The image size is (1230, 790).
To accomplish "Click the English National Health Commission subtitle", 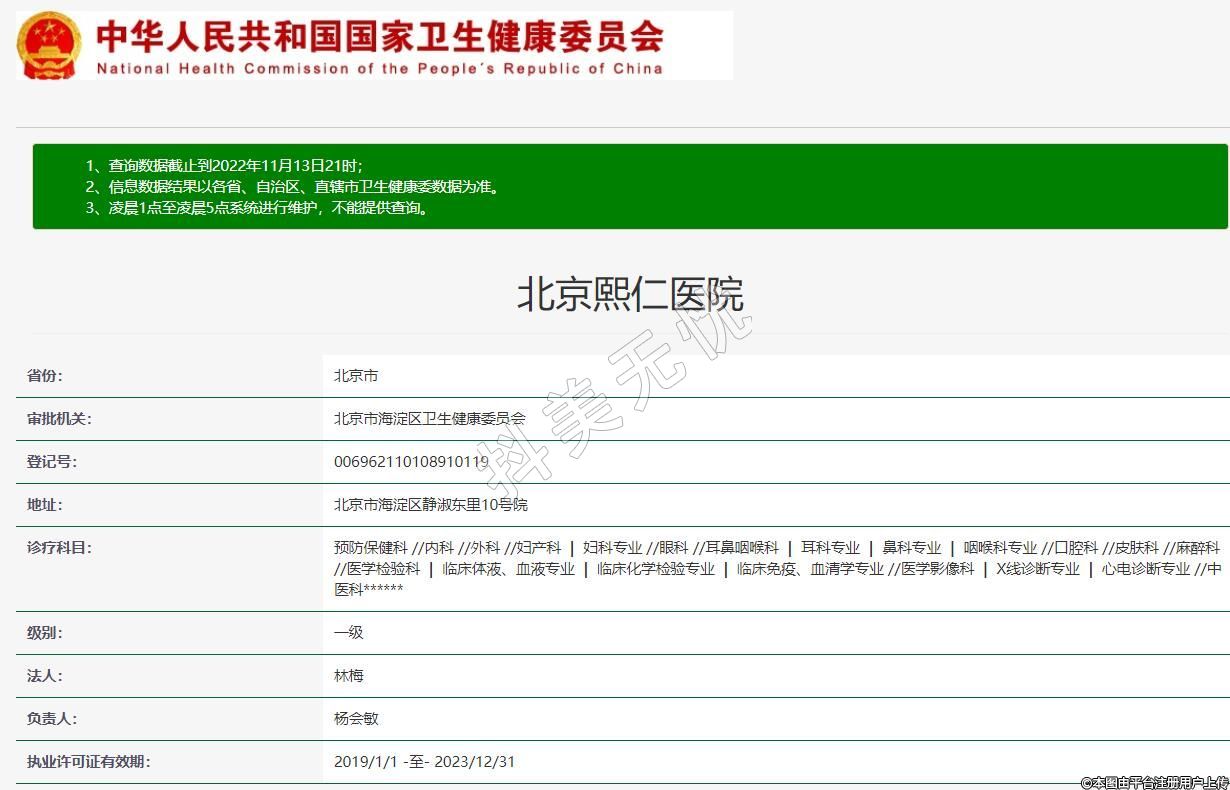I will 380,69.
